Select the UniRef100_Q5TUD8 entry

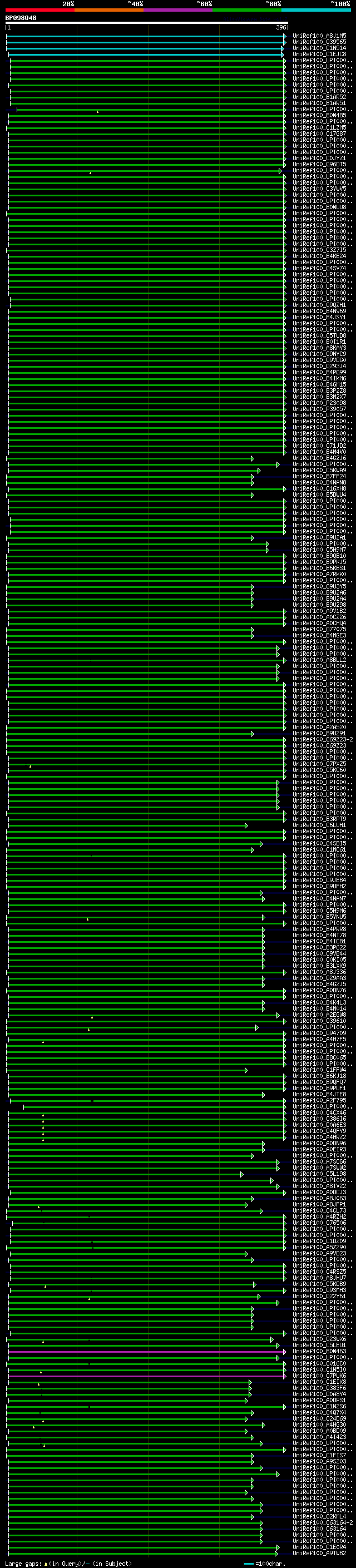pos(319,335)
